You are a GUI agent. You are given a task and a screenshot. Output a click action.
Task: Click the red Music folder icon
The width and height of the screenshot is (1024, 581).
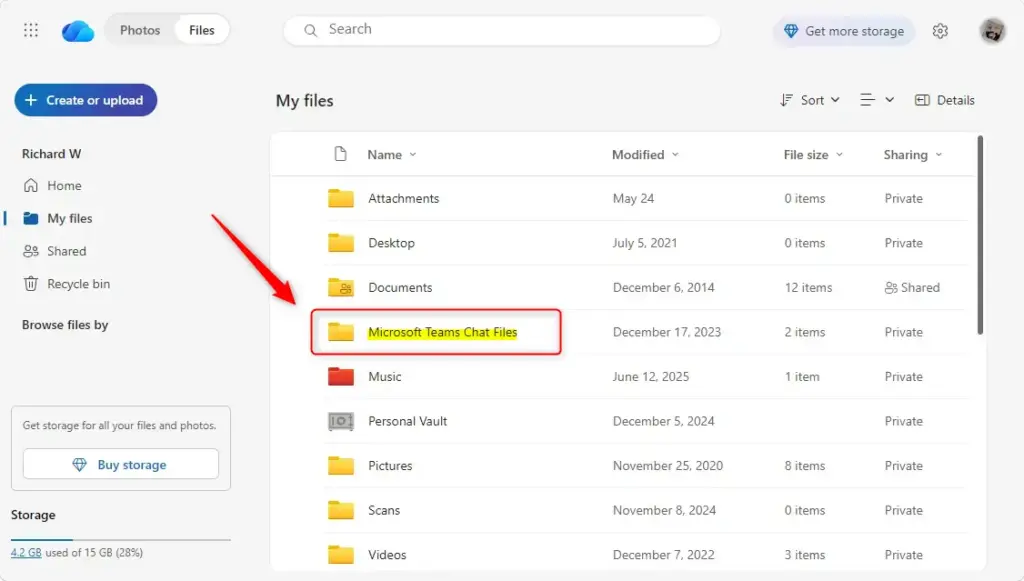click(x=341, y=377)
